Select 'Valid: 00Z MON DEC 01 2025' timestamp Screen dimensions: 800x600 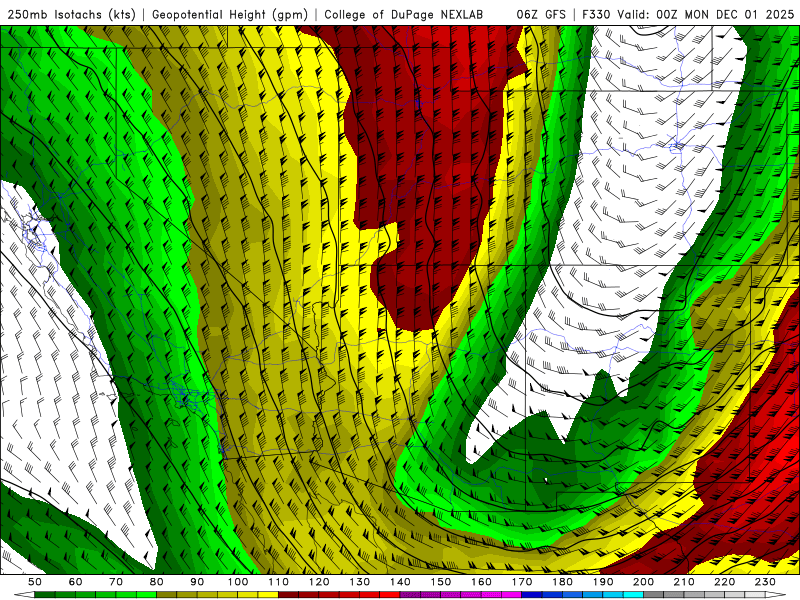706,14
